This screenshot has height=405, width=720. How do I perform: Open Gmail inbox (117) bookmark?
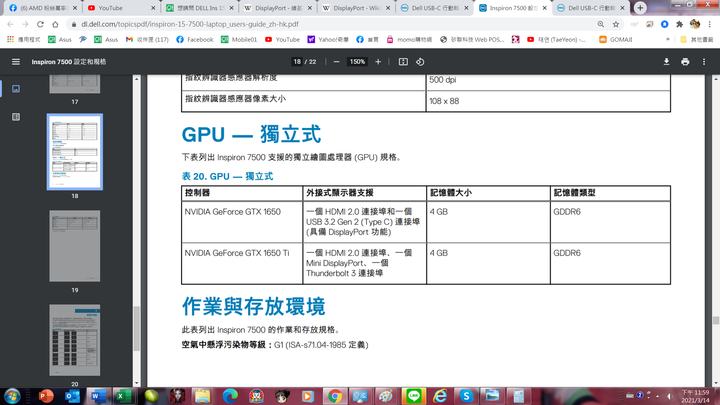click(147, 39)
